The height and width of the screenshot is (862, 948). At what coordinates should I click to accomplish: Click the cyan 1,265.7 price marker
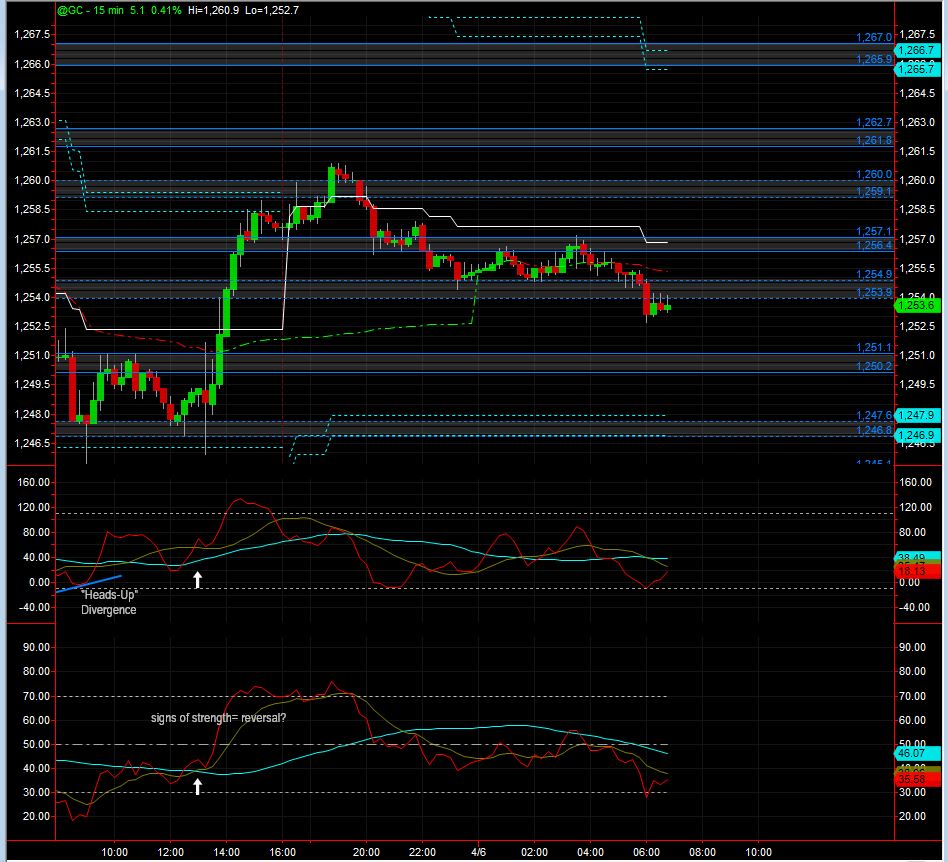pos(917,70)
